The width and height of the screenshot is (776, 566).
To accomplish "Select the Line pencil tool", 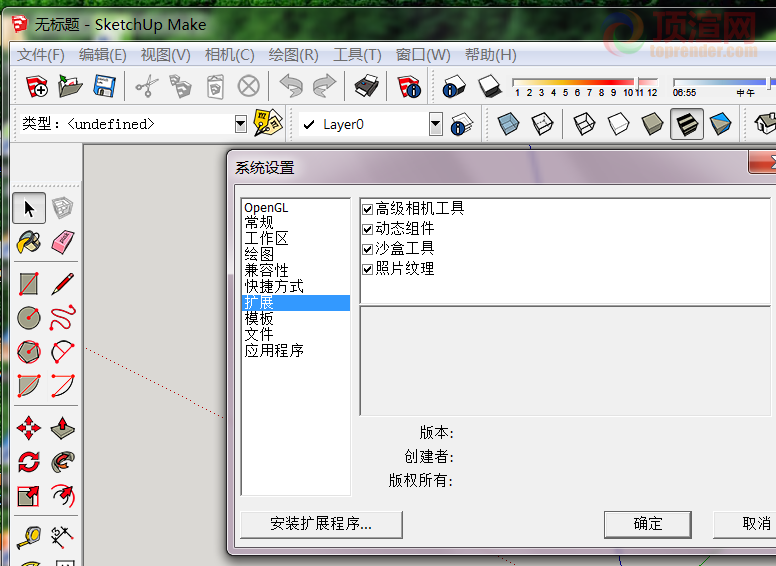I will (x=62, y=284).
